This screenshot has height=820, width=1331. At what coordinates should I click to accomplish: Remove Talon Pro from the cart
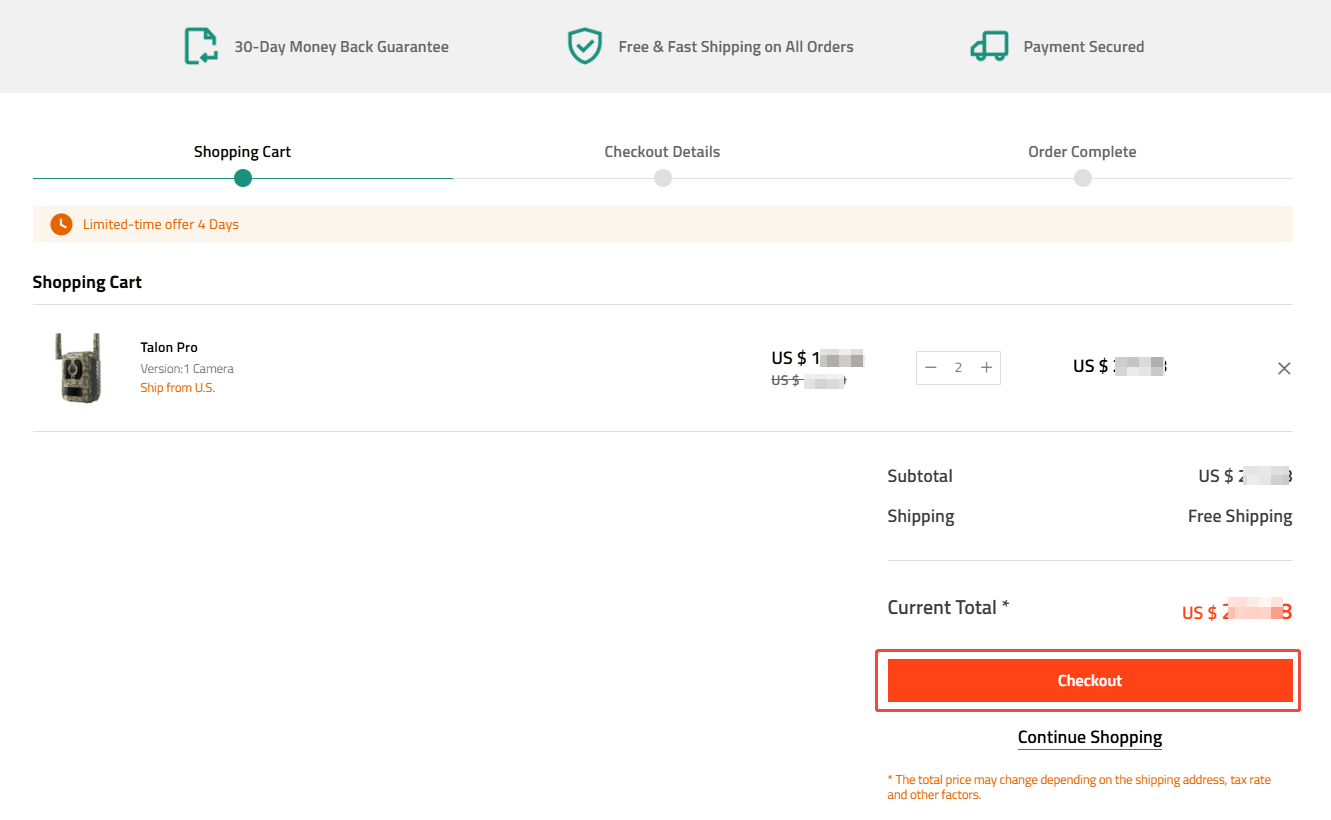(x=1284, y=368)
